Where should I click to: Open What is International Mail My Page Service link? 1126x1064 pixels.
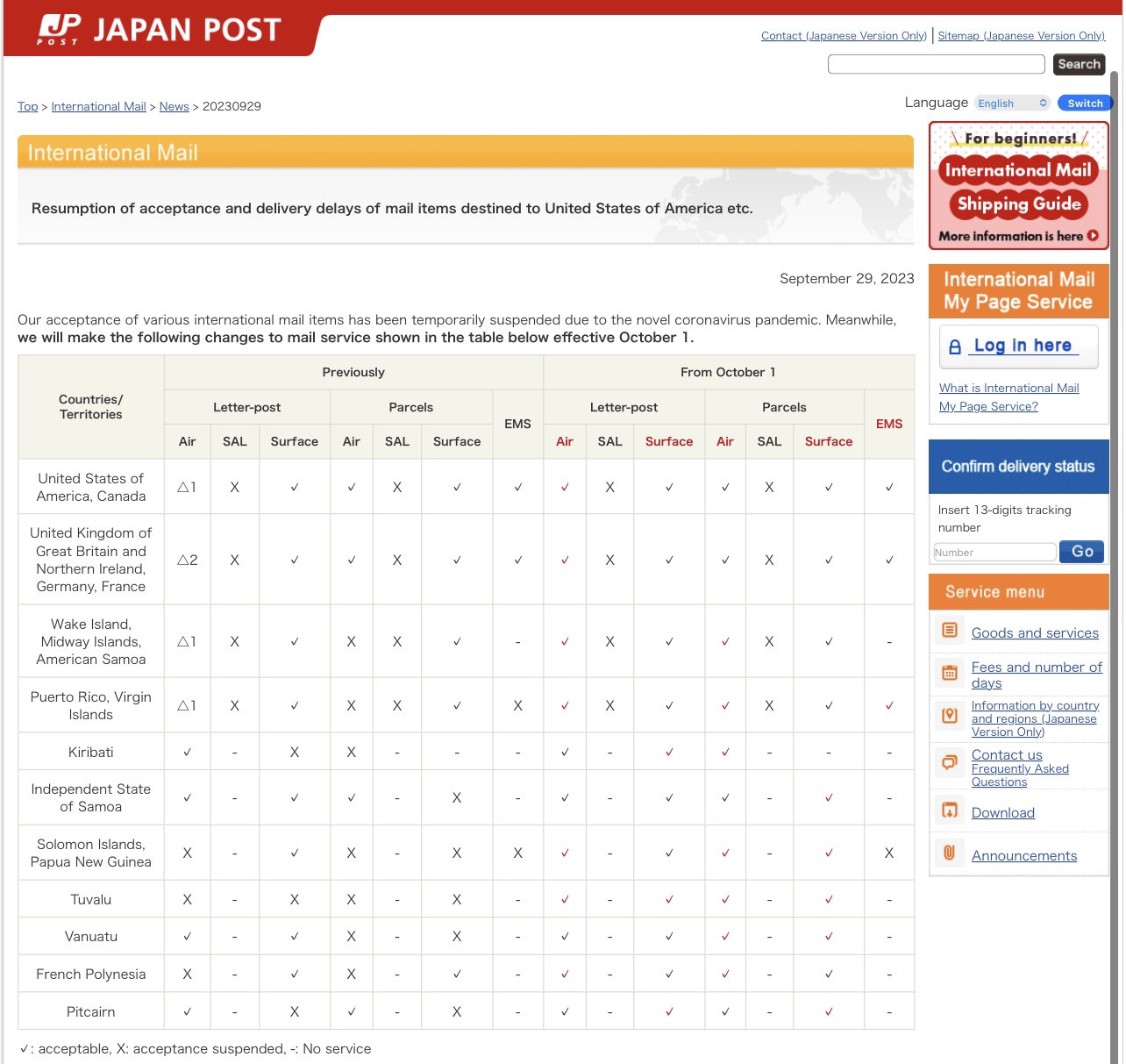pyautogui.click(x=1008, y=397)
